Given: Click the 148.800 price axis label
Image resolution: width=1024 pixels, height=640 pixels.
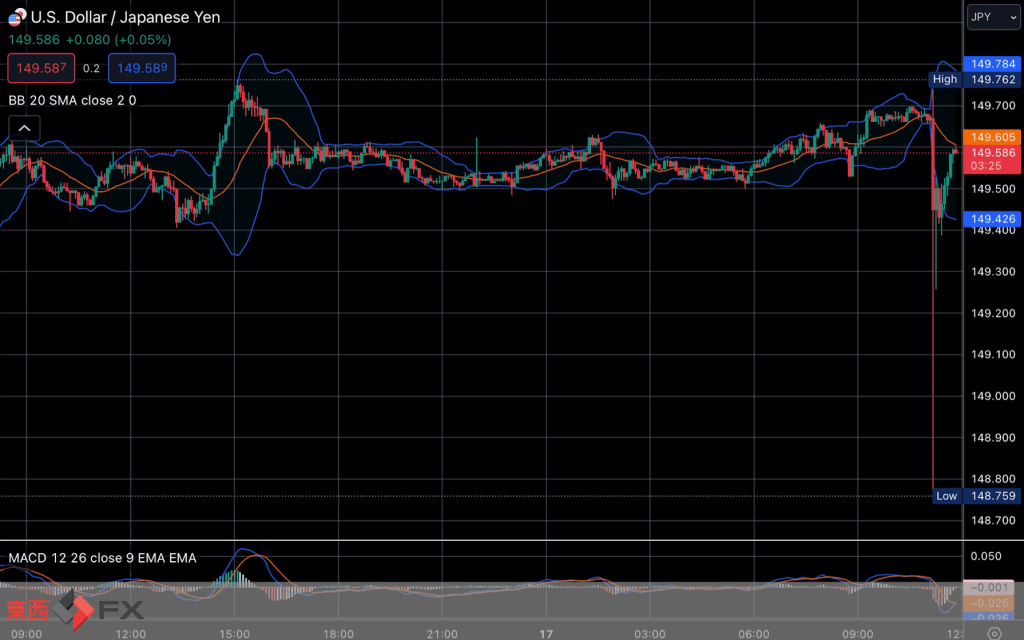Looking at the screenshot, I should point(993,479).
